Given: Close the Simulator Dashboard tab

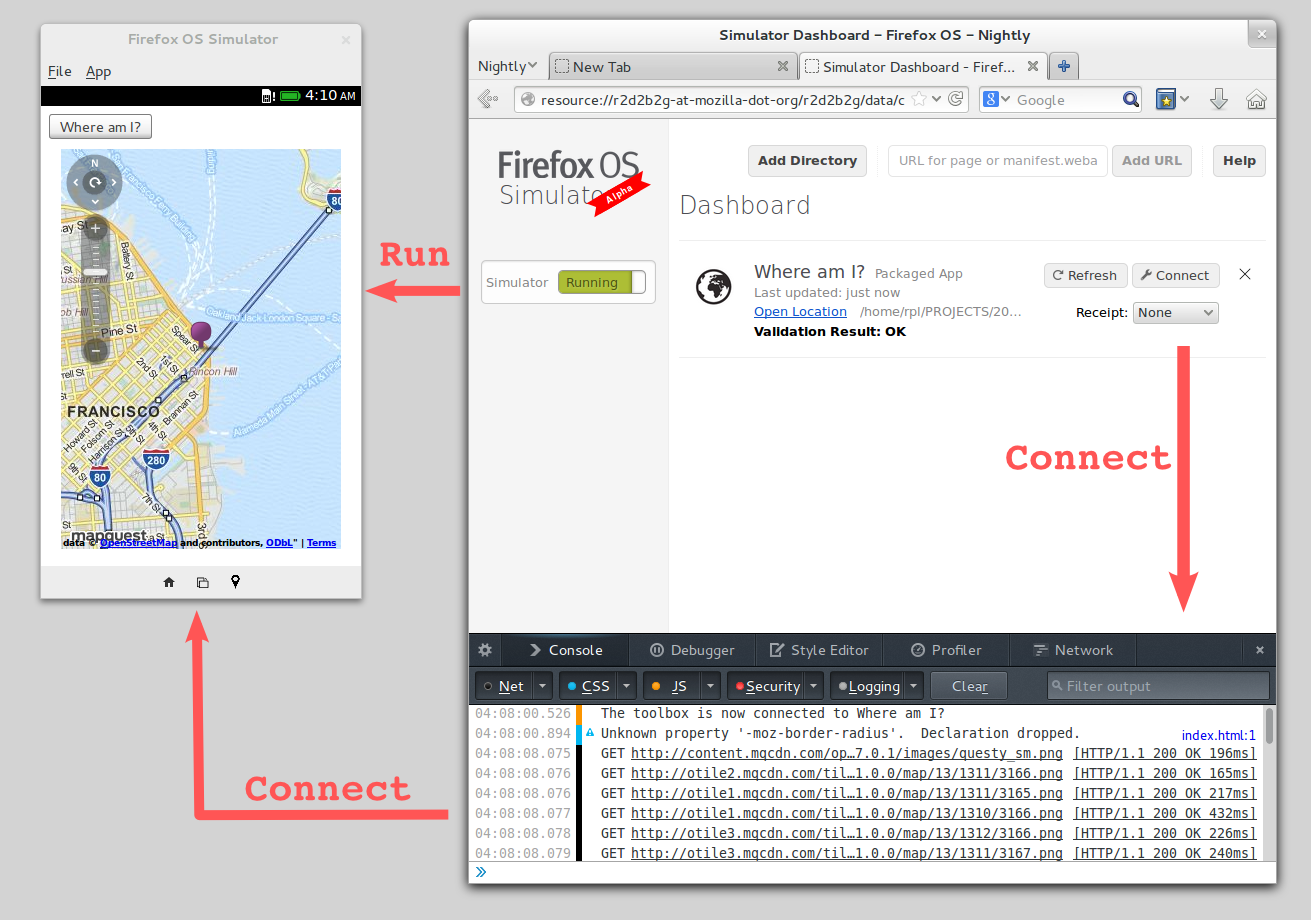Looking at the screenshot, I should pos(1033,66).
